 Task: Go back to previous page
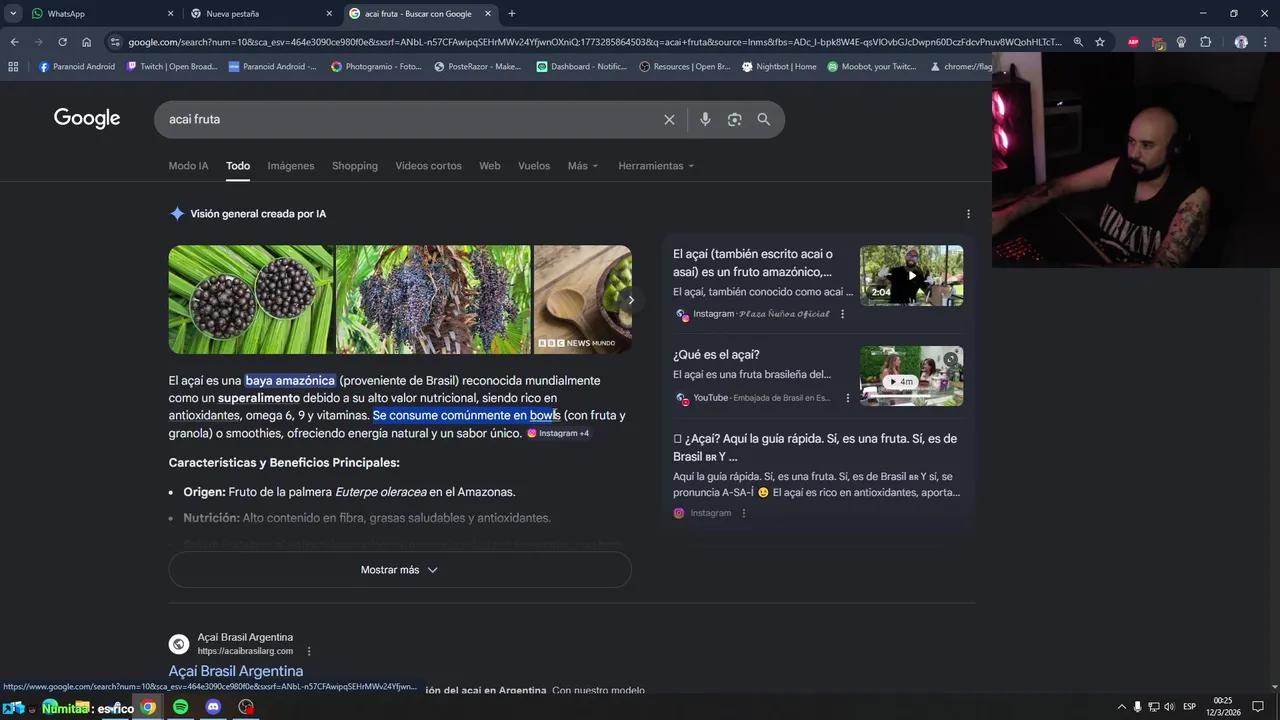[x=14, y=42]
